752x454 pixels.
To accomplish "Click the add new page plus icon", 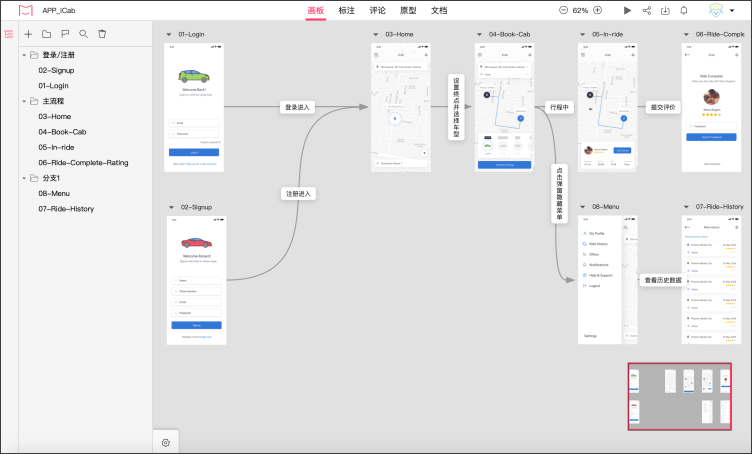I will [28, 34].
